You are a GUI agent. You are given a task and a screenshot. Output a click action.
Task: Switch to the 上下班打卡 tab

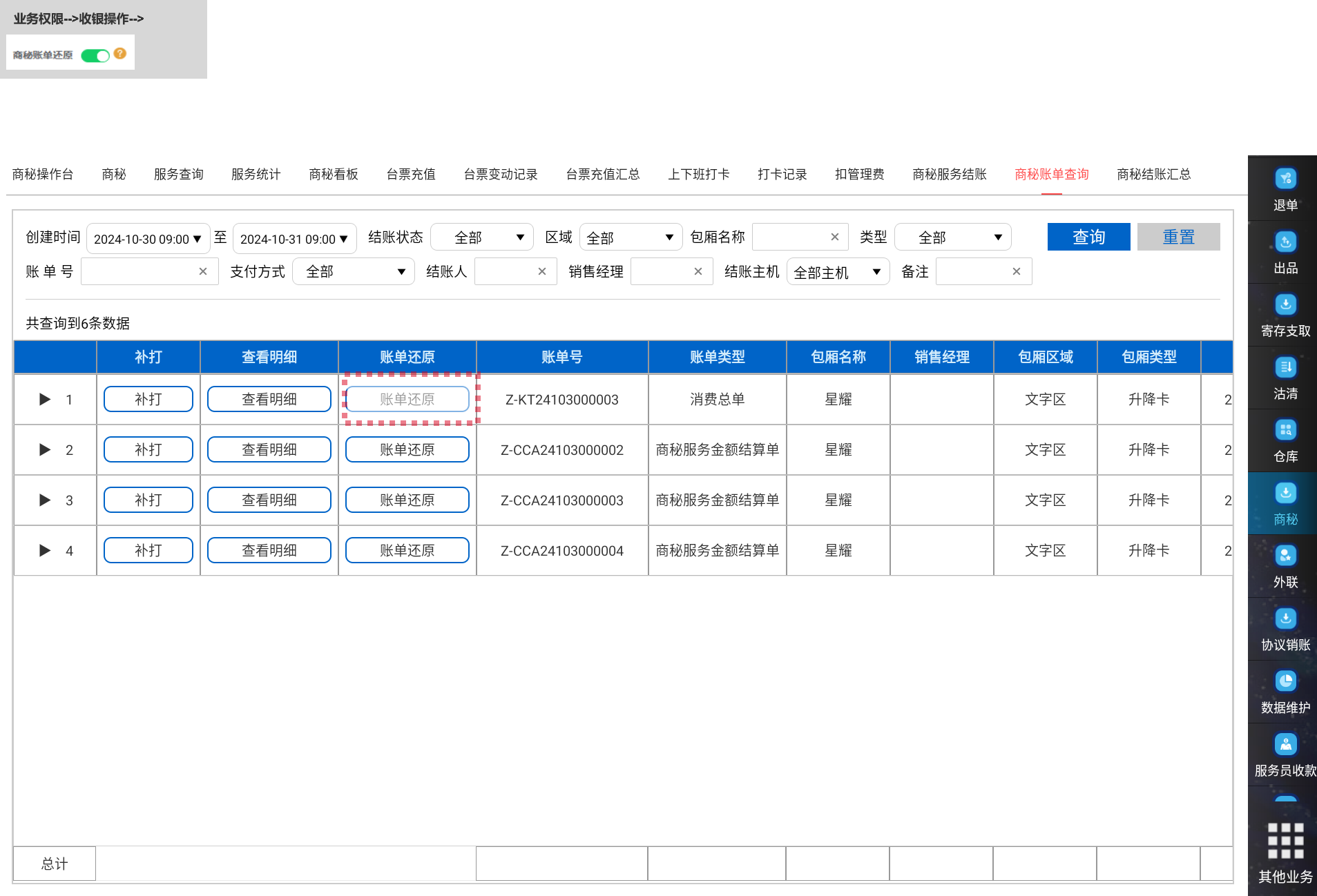pos(699,174)
